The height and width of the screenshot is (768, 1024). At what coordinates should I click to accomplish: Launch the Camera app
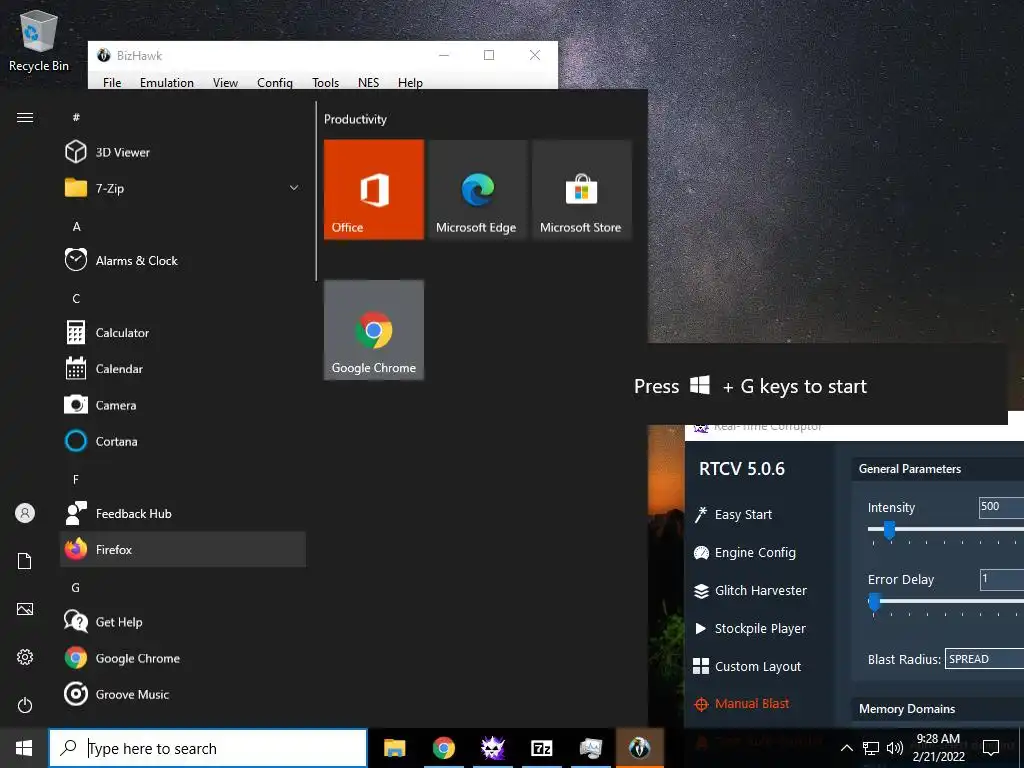click(183, 405)
